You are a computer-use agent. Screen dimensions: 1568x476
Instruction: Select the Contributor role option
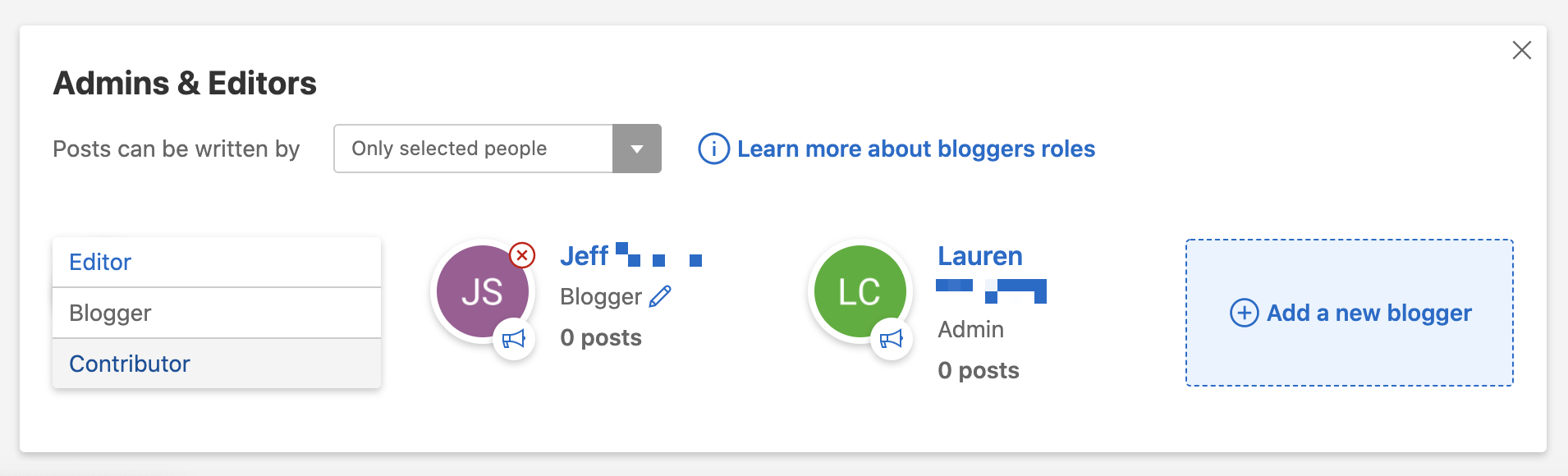coord(129,363)
